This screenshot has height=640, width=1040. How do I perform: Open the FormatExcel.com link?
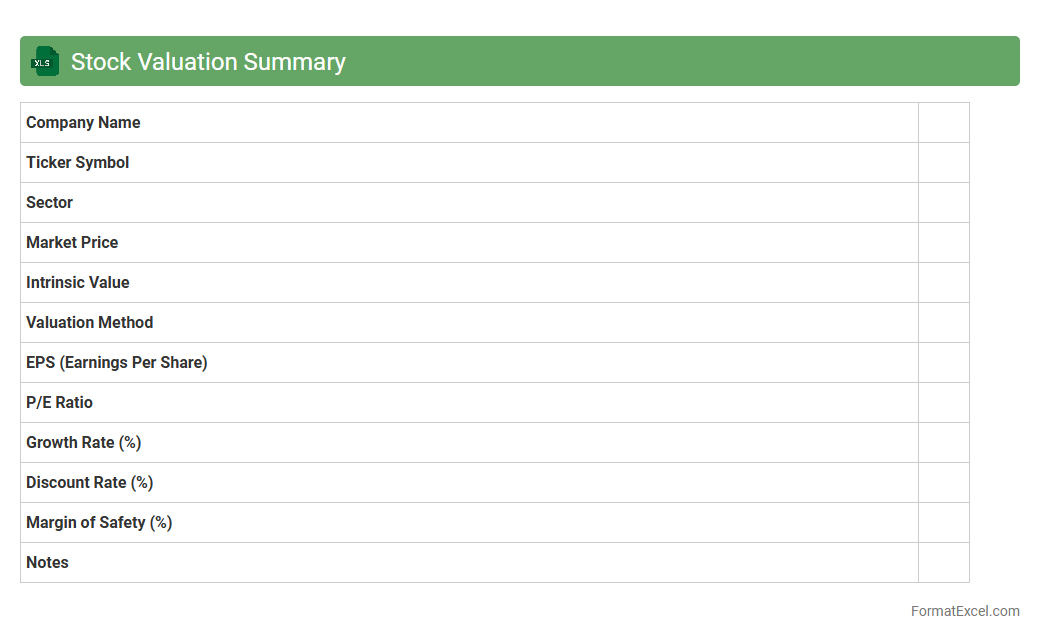965,611
